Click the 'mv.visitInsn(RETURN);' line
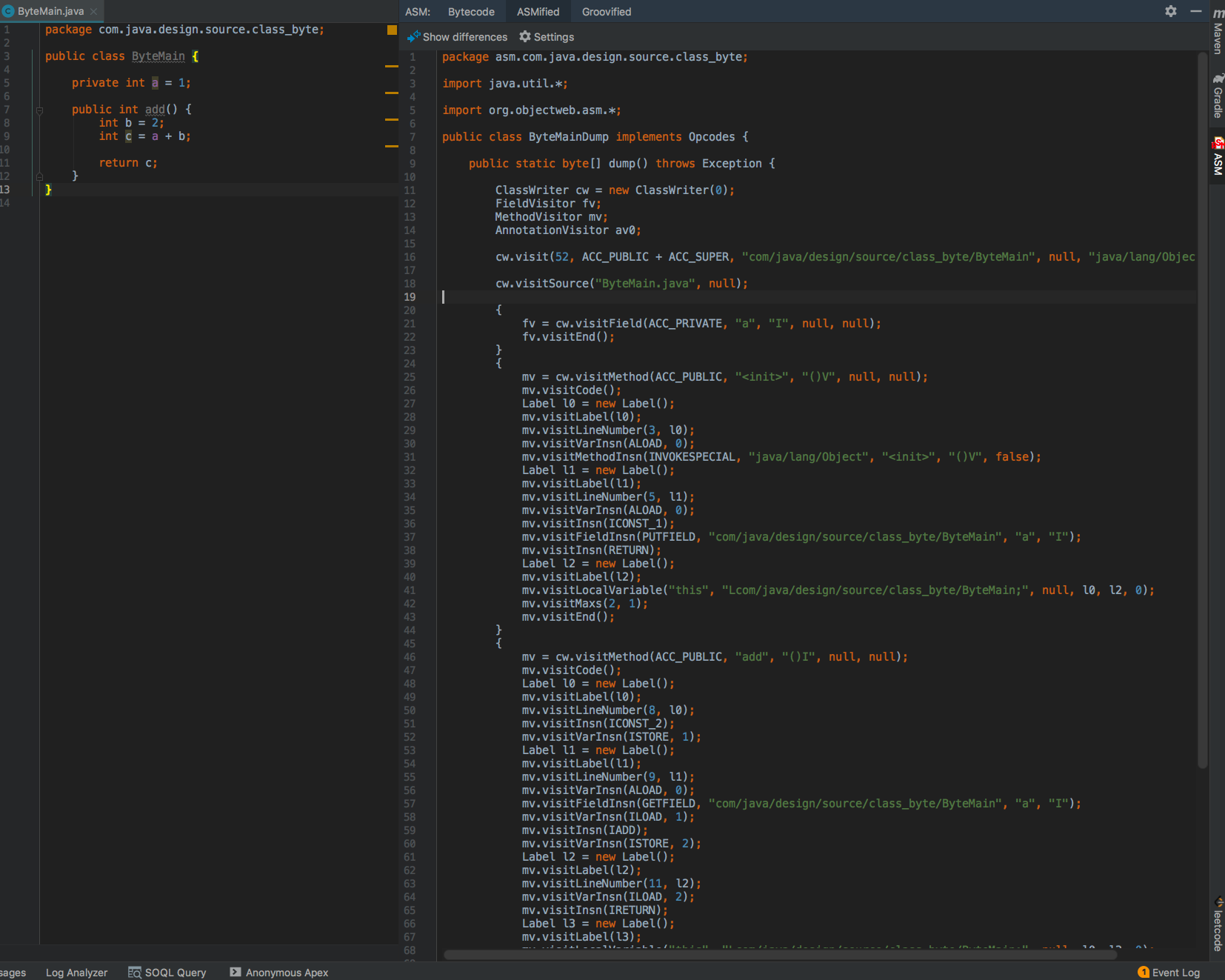The height and width of the screenshot is (980, 1225). click(x=592, y=550)
